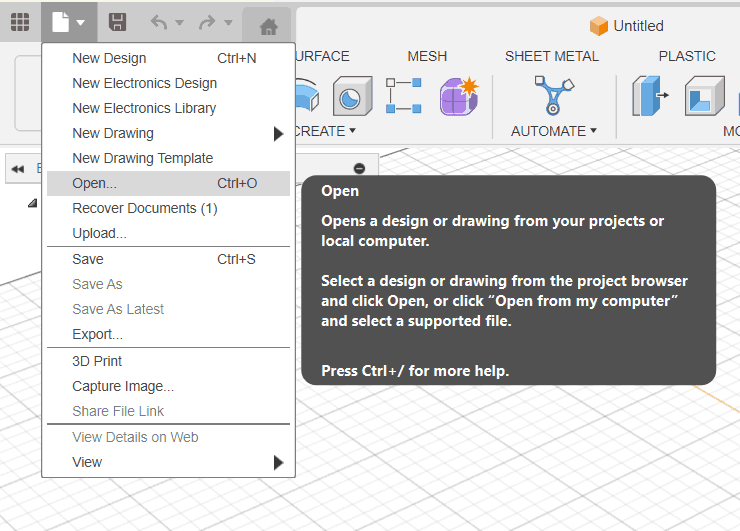The width and height of the screenshot is (740, 531).
Task: Select the Shell tool icon
Action: 705,96
